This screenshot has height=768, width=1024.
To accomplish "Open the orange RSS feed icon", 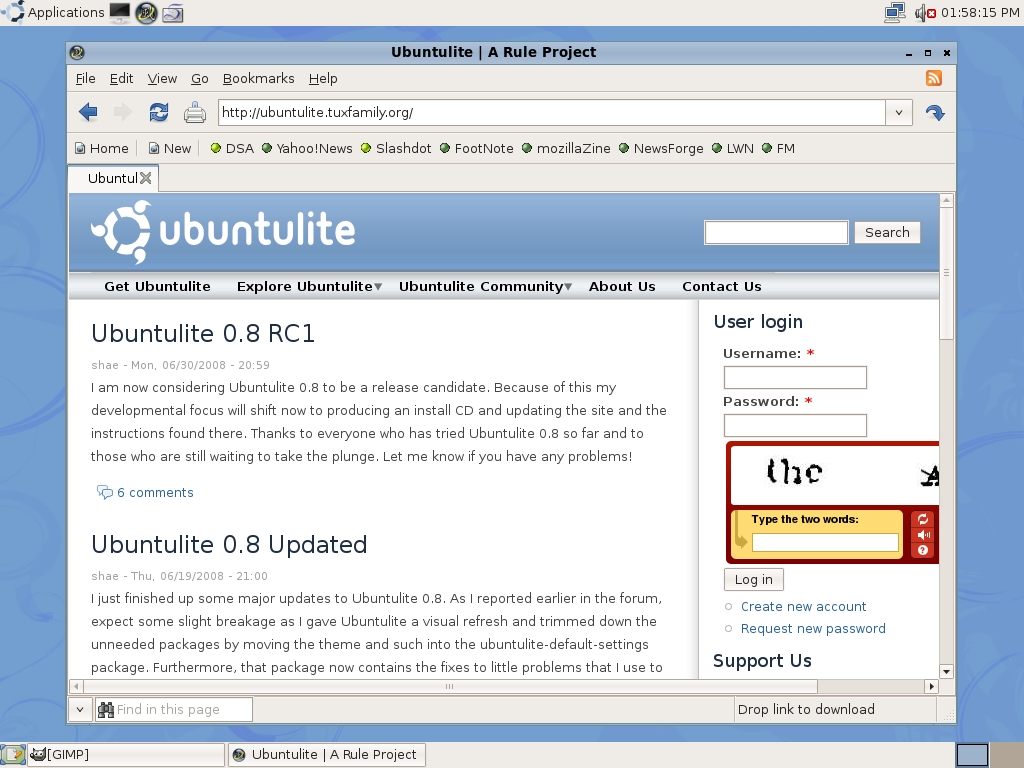I will (x=934, y=78).
